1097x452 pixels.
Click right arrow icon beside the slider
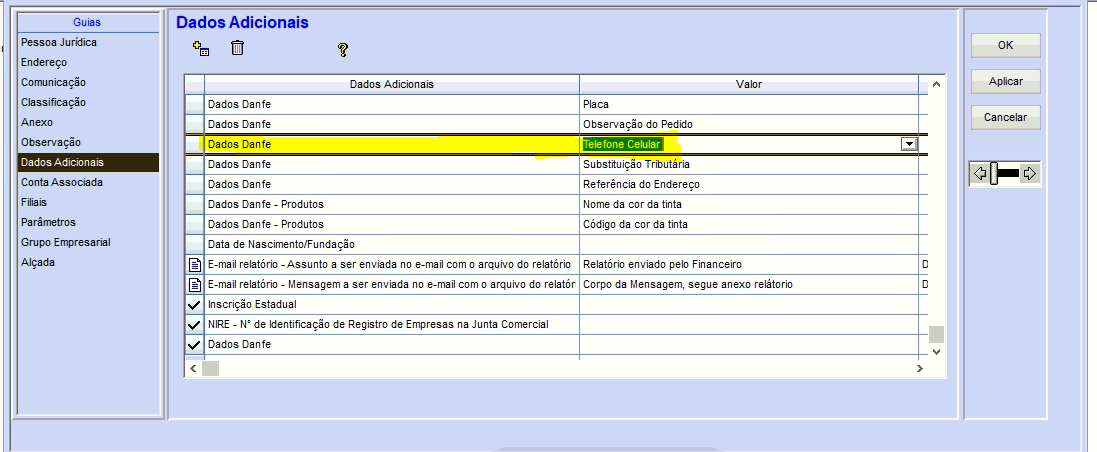[1029, 174]
